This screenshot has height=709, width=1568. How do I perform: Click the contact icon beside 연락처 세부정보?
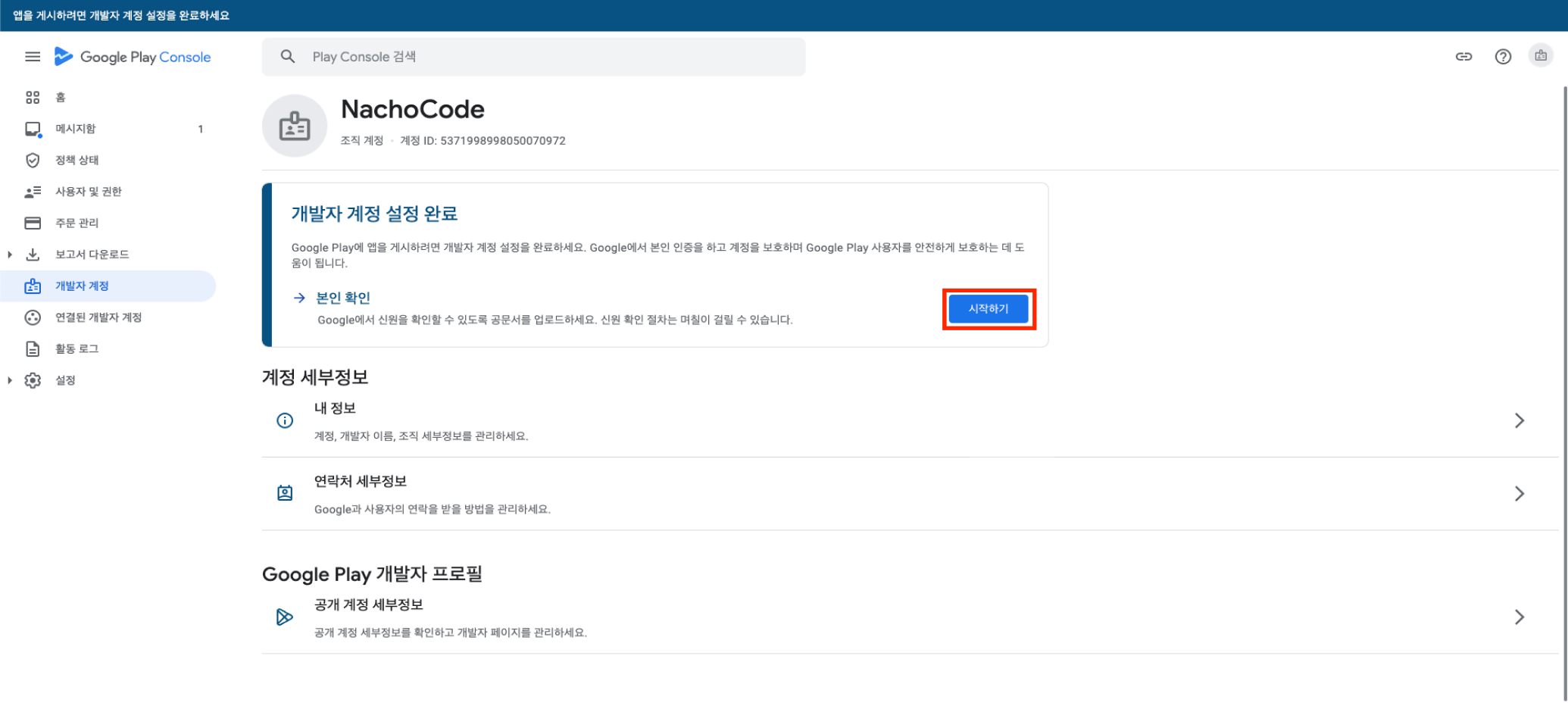pyautogui.click(x=285, y=494)
